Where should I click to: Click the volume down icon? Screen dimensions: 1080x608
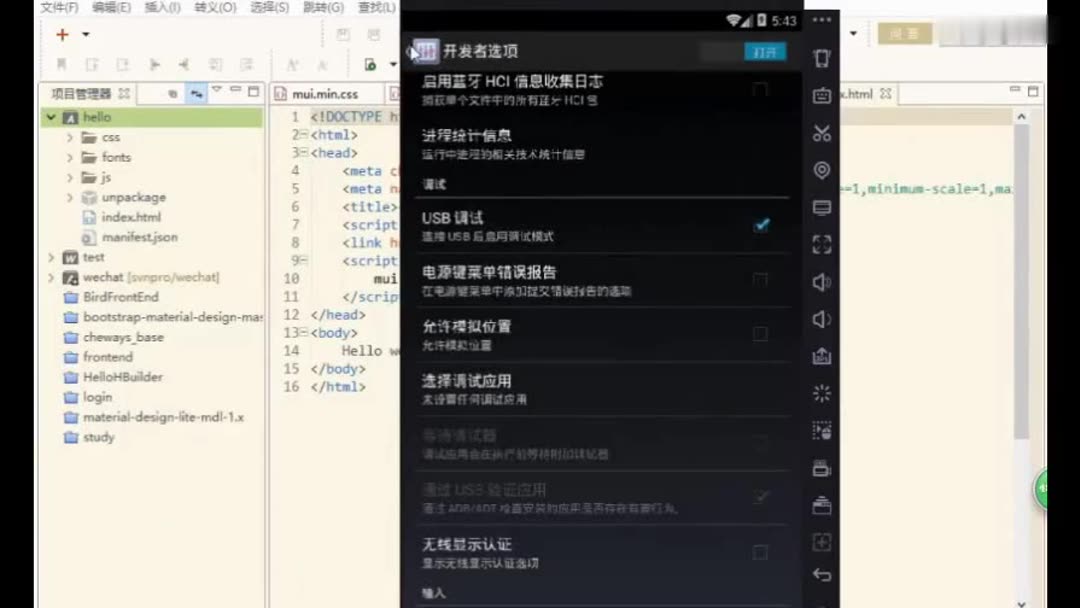[822, 320]
